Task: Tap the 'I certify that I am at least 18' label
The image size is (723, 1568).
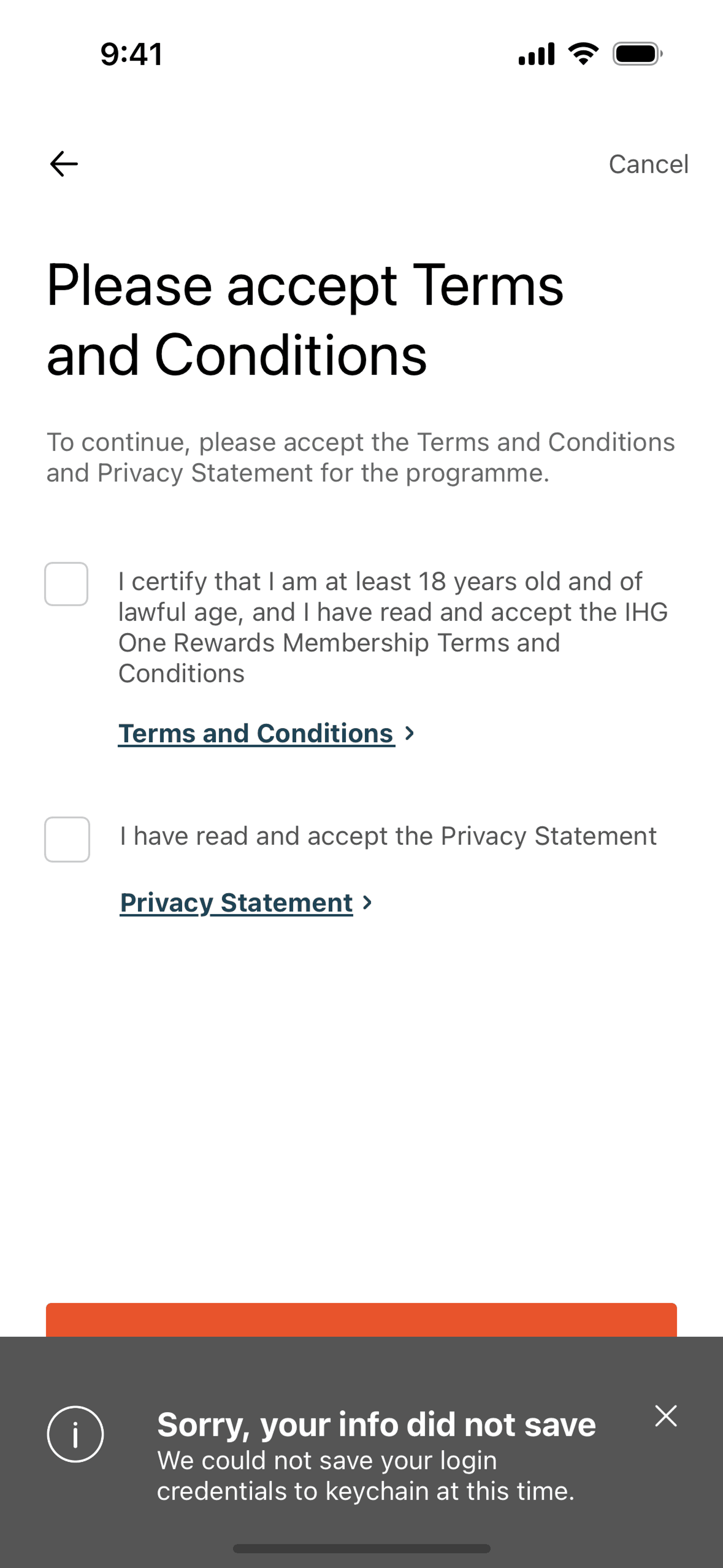Action: point(393,627)
